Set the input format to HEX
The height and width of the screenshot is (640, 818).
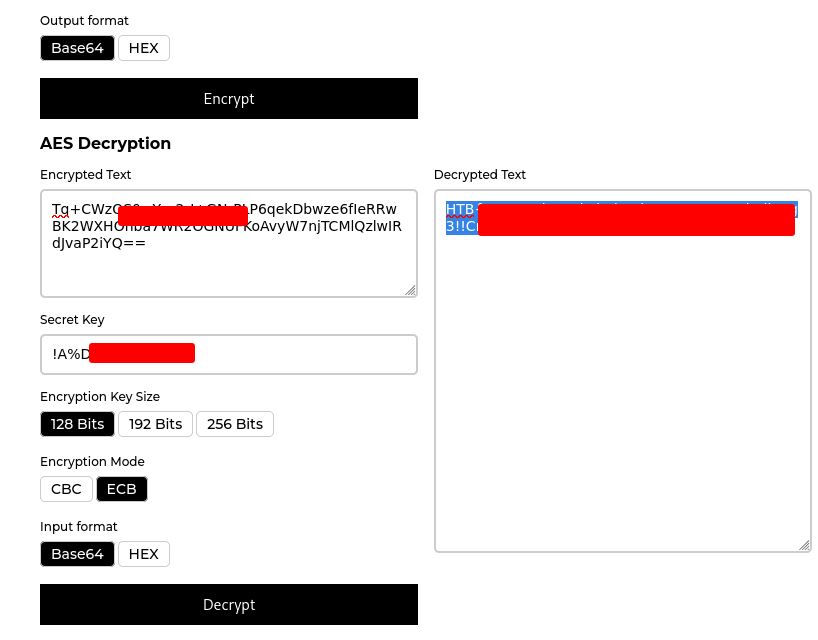tap(143, 554)
